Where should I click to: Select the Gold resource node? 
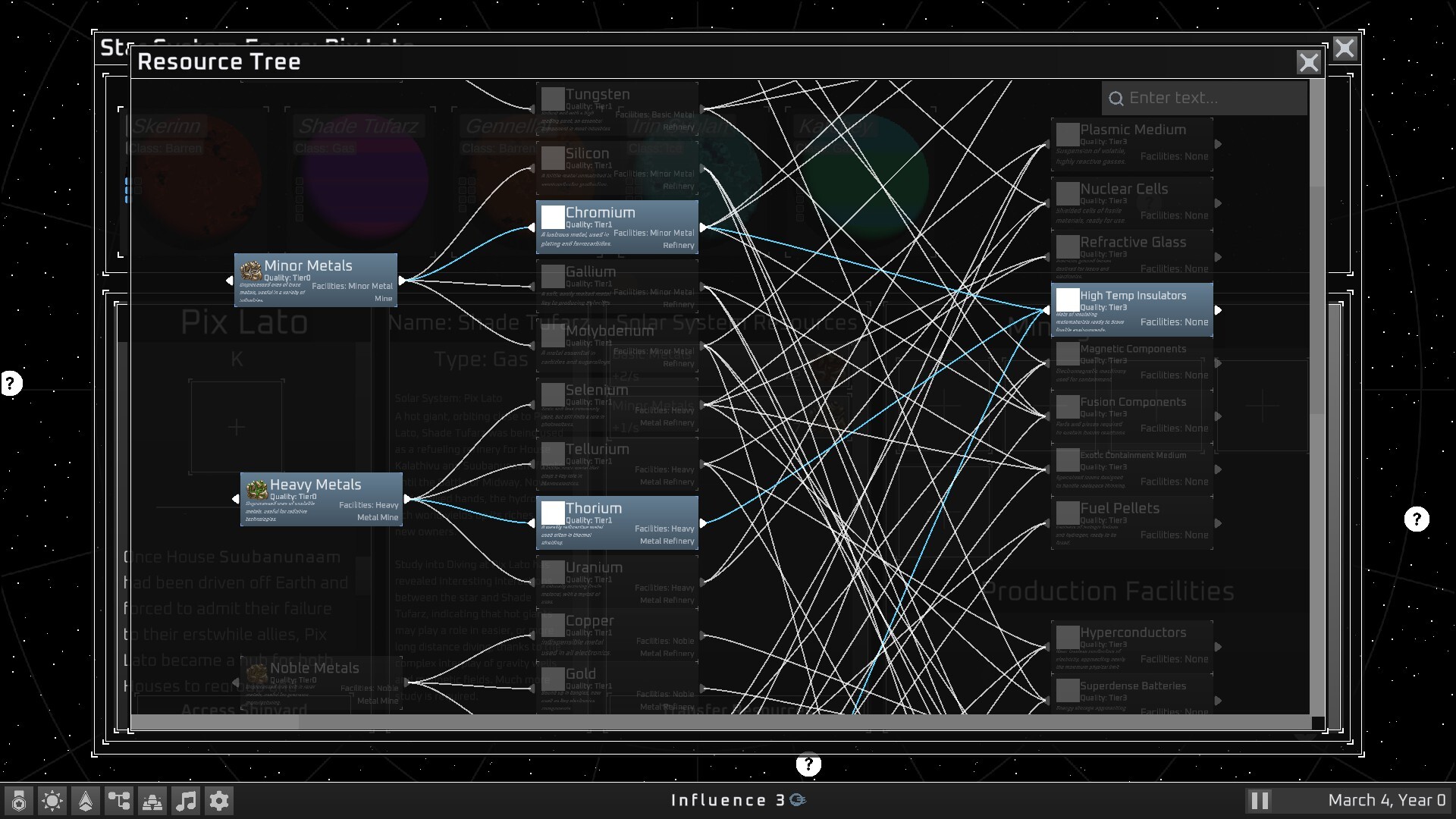pos(617,685)
